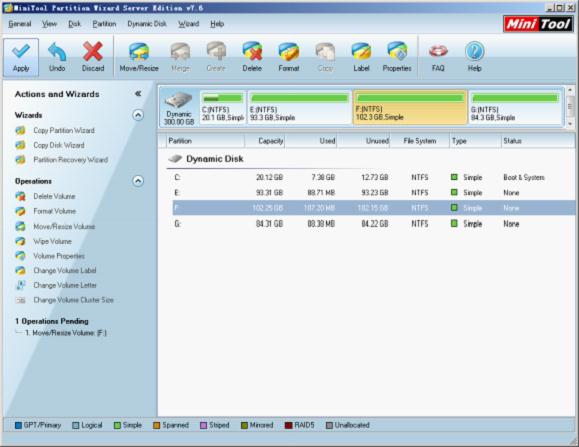Viewport: 579px width, 447px height.
Task: Click the Delete toolbar icon
Action: (x=252, y=58)
